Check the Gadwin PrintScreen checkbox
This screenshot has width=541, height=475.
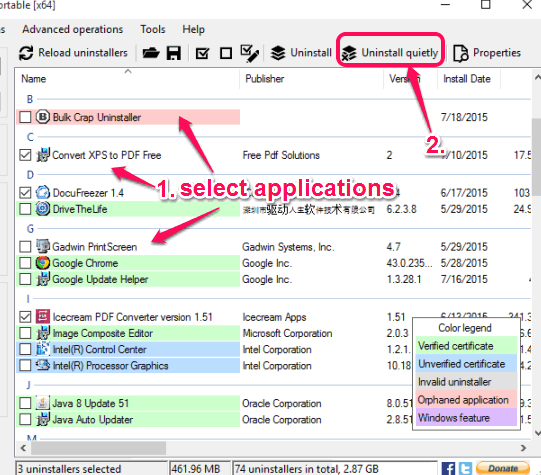tap(25, 247)
